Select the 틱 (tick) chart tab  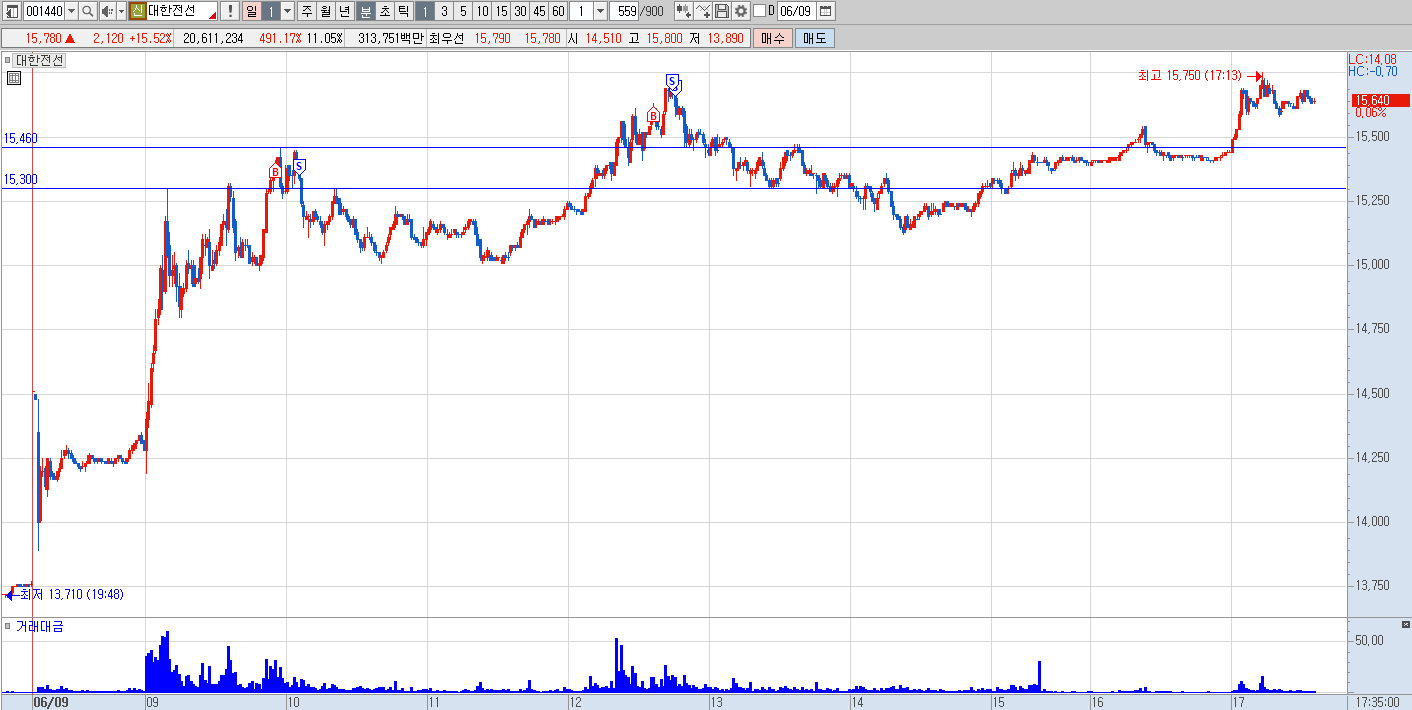coord(403,11)
